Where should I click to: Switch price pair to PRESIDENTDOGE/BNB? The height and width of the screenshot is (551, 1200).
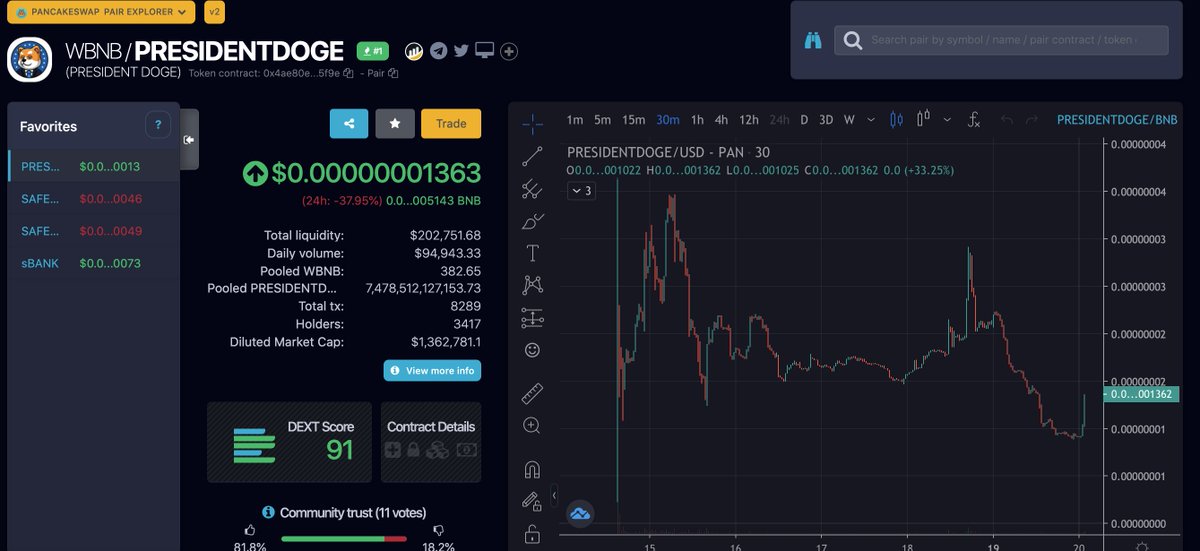coord(1117,120)
